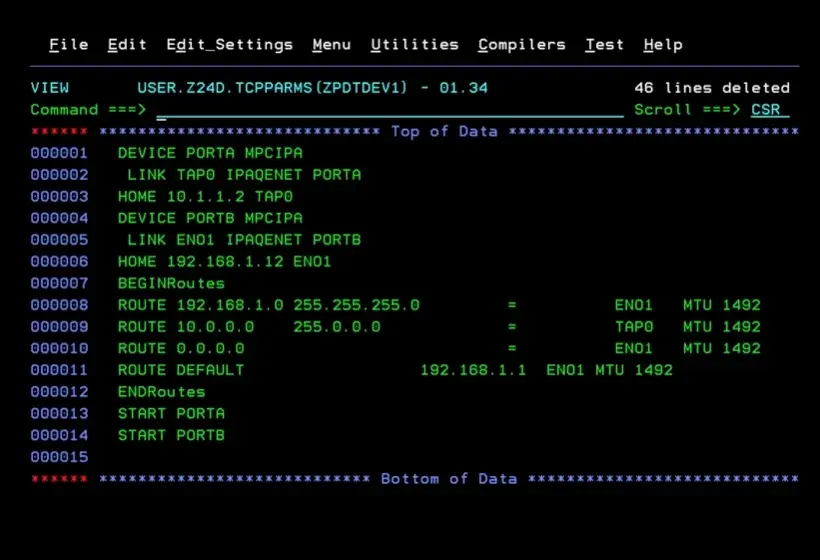Click the dataset name USER.Z24D.TCPPARMS(ZPDTDEV1)
This screenshot has width=820, height=560.
pos(272,88)
